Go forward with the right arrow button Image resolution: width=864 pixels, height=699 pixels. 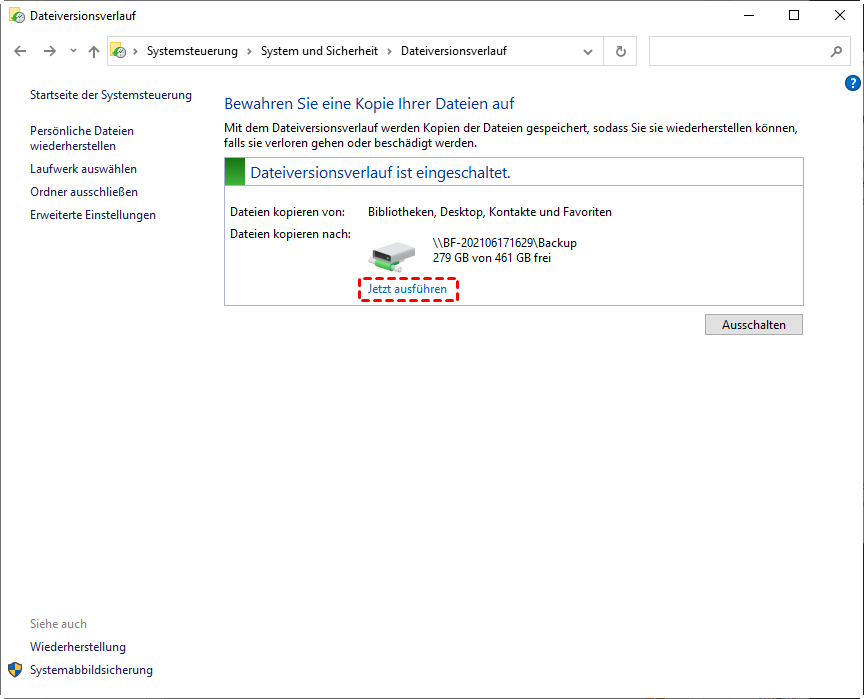point(50,51)
